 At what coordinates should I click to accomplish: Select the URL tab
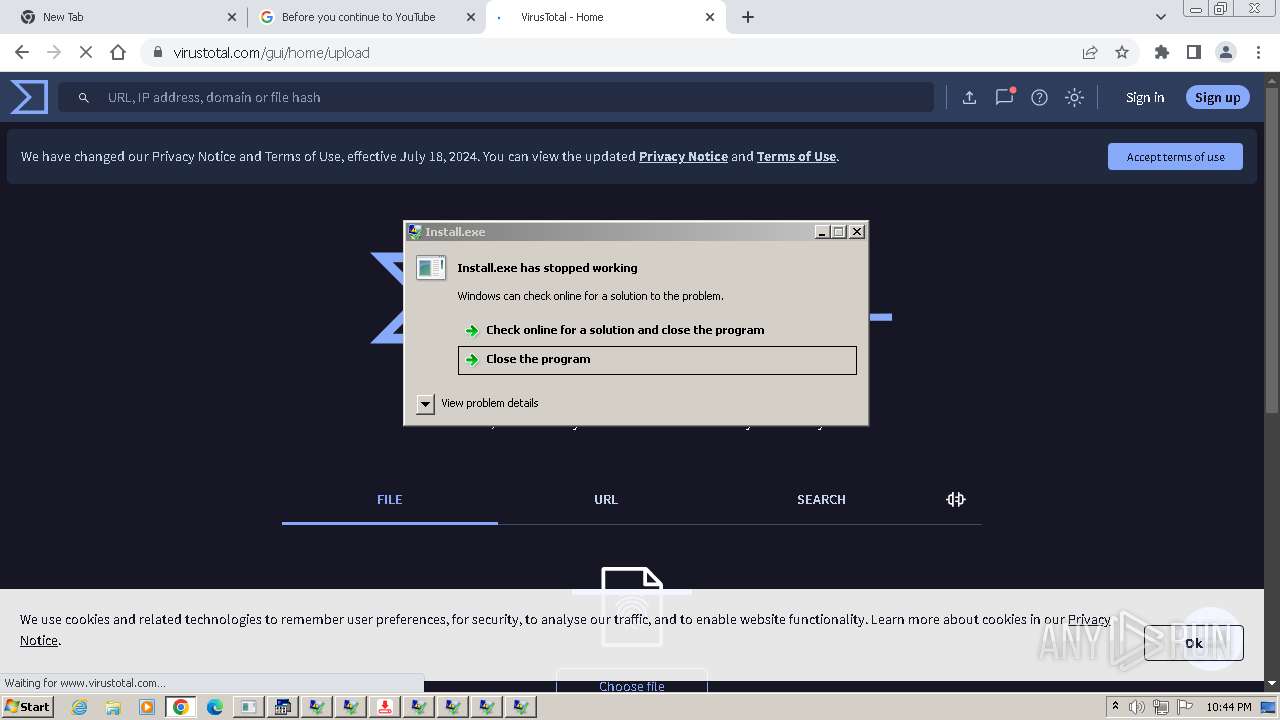pos(606,499)
